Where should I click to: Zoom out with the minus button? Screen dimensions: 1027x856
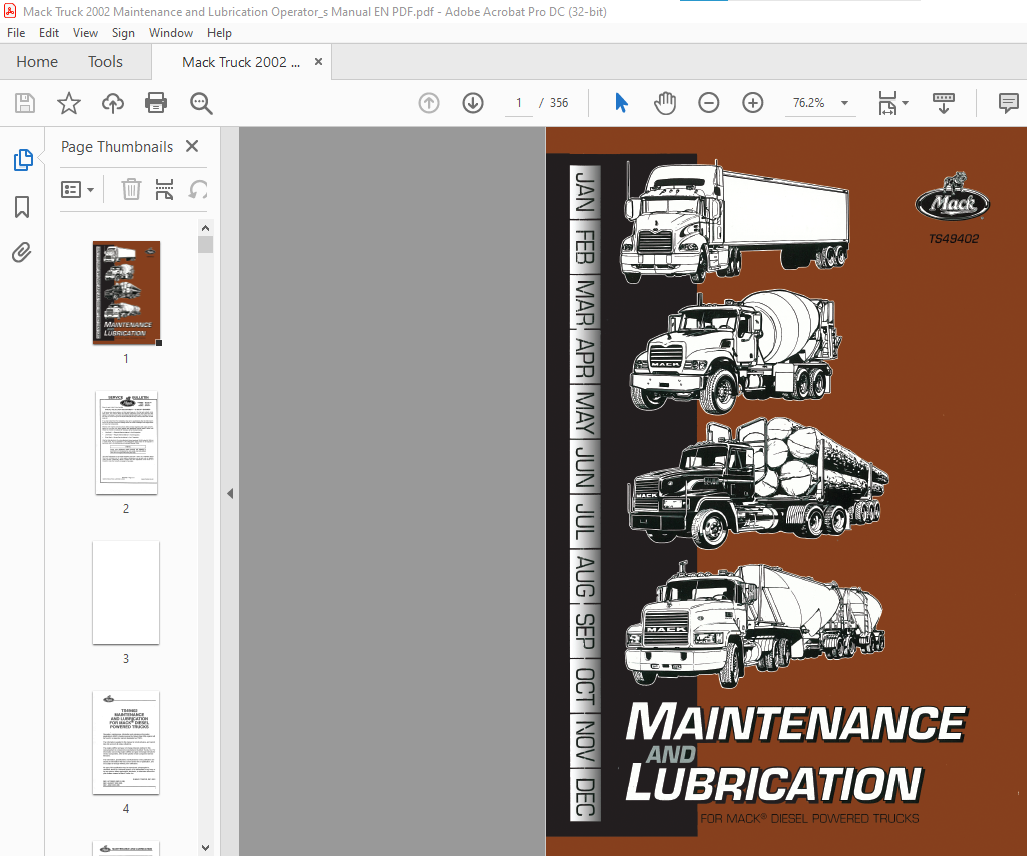pos(709,103)
